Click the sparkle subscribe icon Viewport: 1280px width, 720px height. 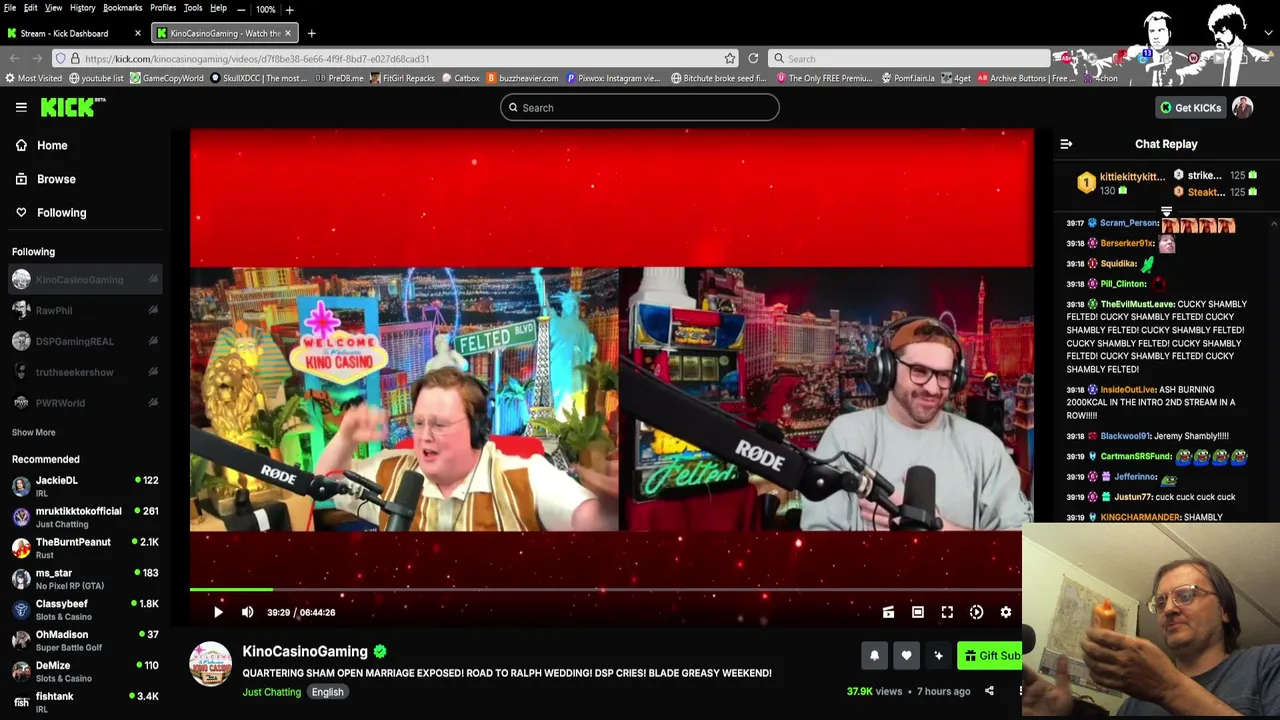coord(938,655)
